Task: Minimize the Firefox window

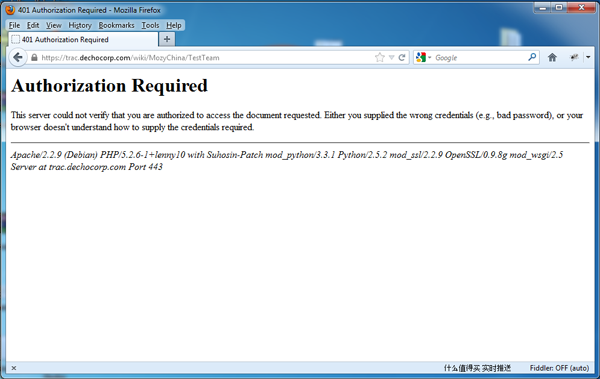Action: pos(543,8)
